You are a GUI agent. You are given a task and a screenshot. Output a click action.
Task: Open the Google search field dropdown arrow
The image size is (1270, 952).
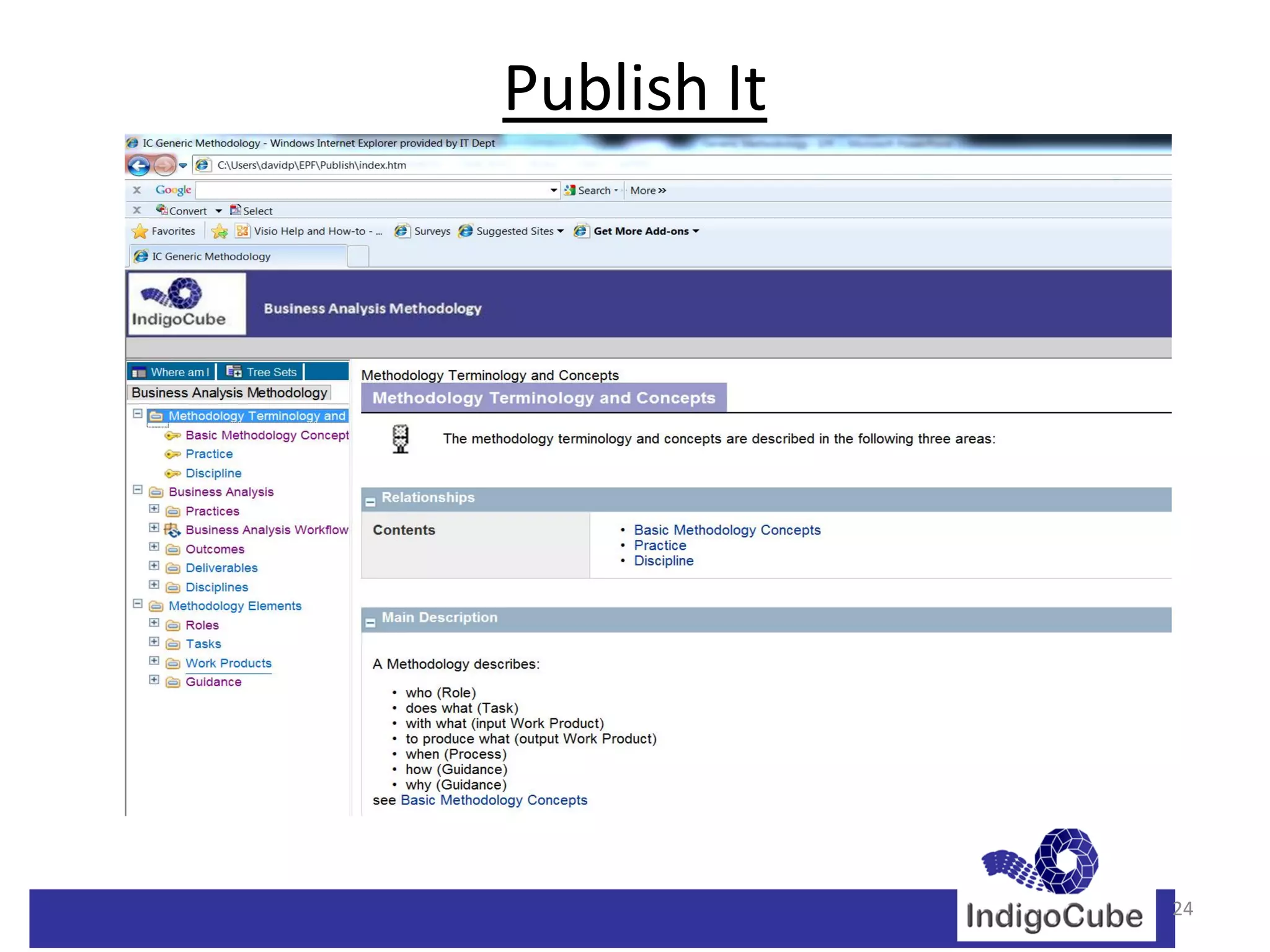tap(554, 190)
